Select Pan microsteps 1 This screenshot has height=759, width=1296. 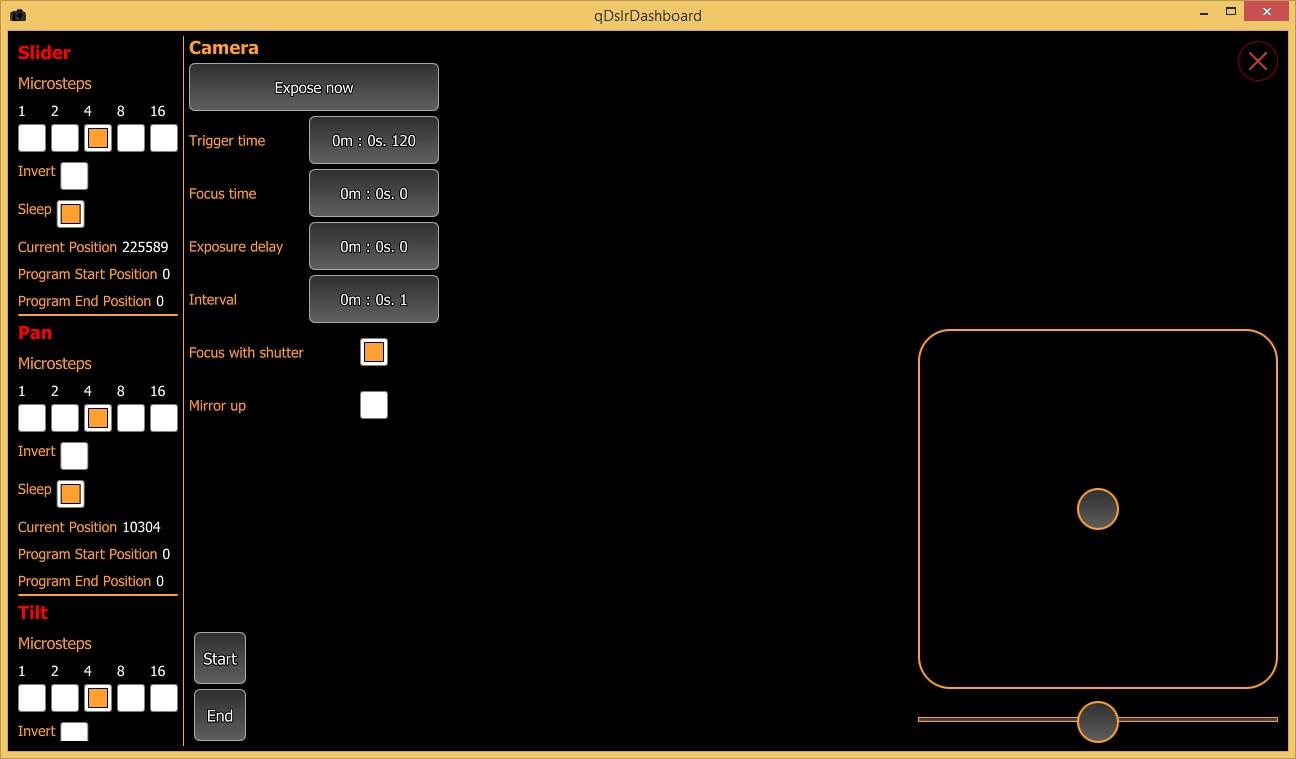point(32,418)
